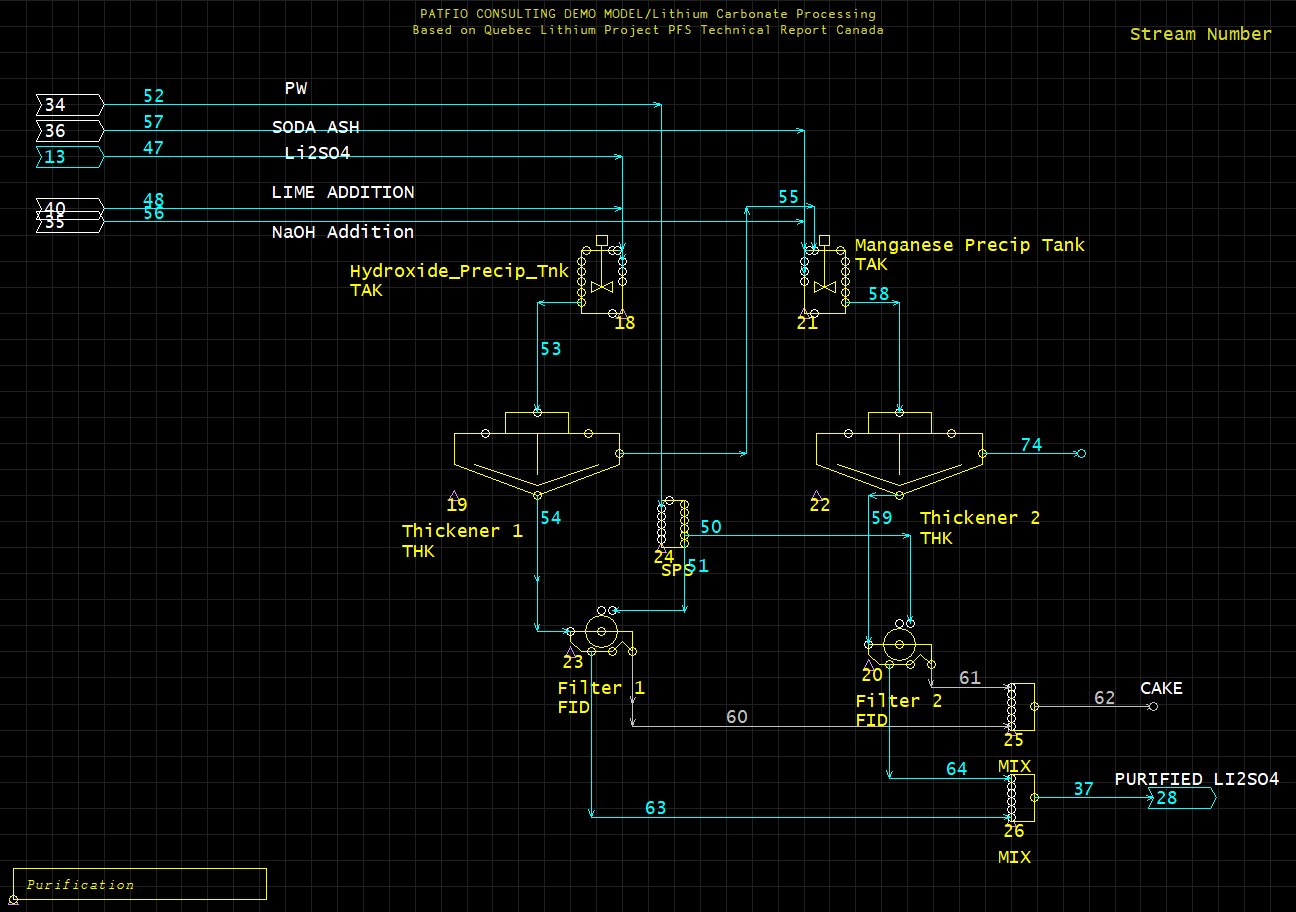1296x912 pixels.
Task: Select the Thickener 1 vessel symbol
Action: coord(537,455)
